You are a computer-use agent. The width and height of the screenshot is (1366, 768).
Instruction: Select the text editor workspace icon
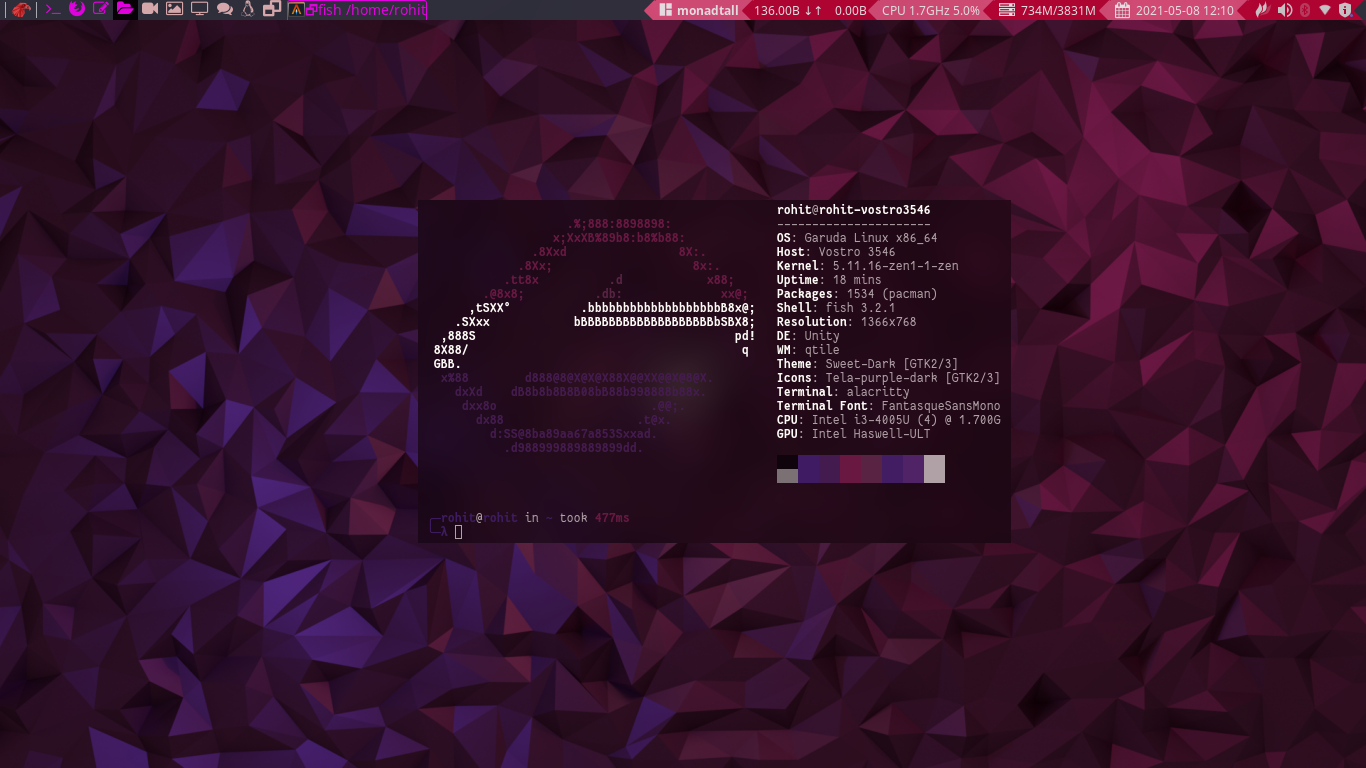coord(101,10)
